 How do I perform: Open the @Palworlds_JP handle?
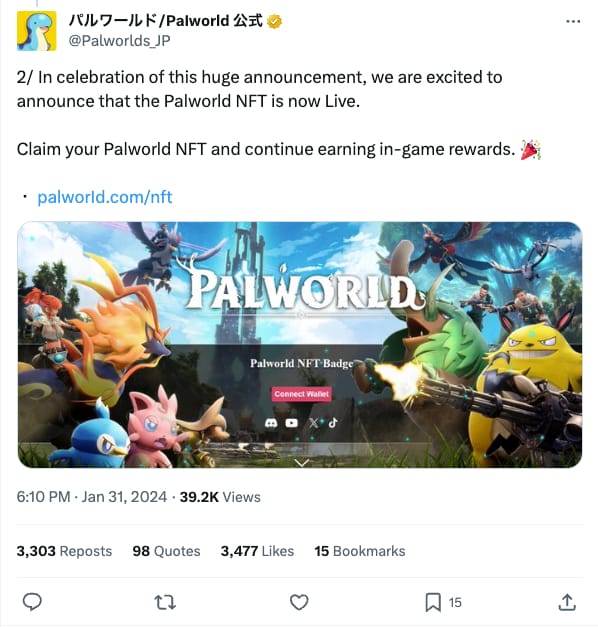tap(119, 40)
